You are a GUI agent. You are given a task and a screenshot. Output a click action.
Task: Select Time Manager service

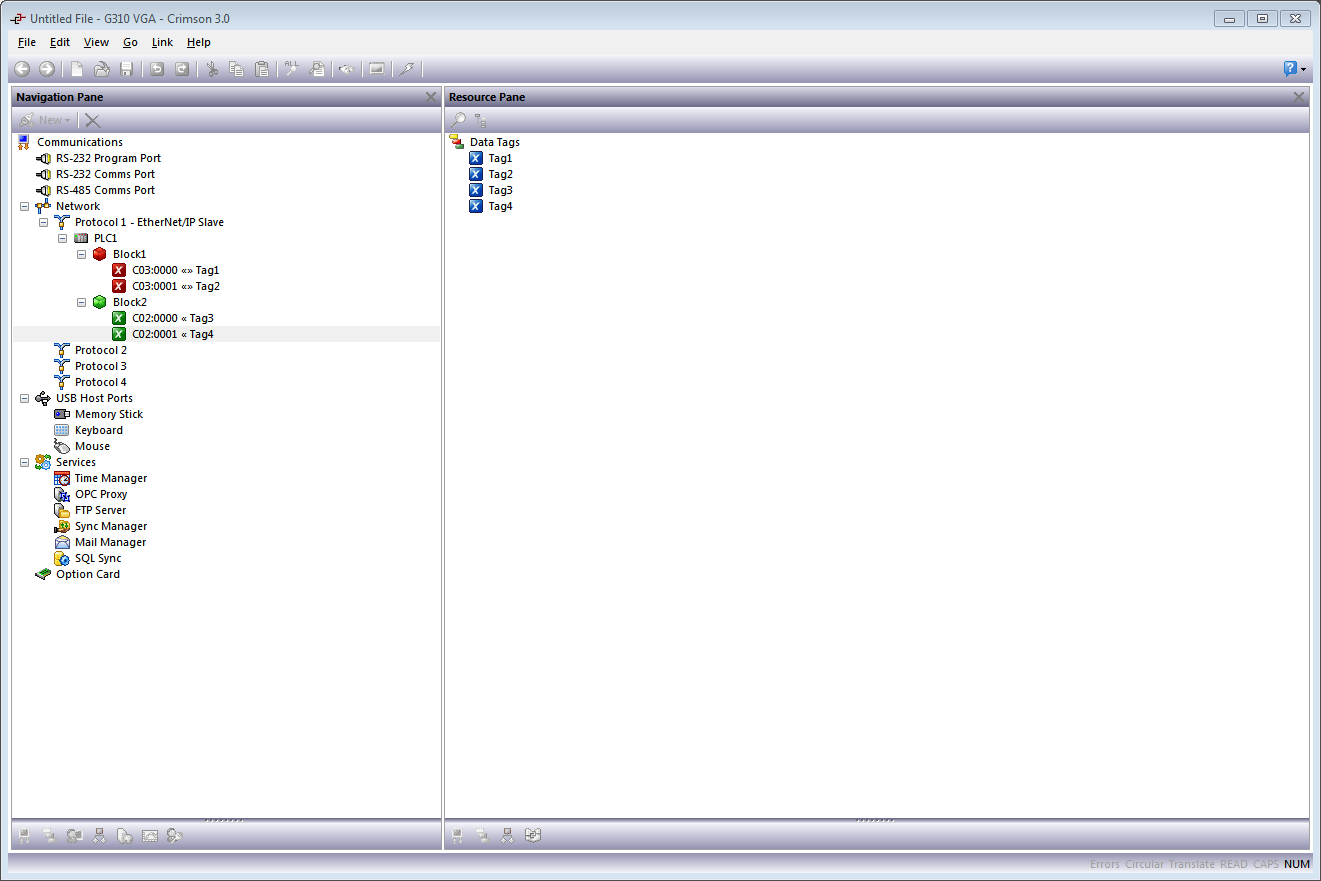pos(111,478)
